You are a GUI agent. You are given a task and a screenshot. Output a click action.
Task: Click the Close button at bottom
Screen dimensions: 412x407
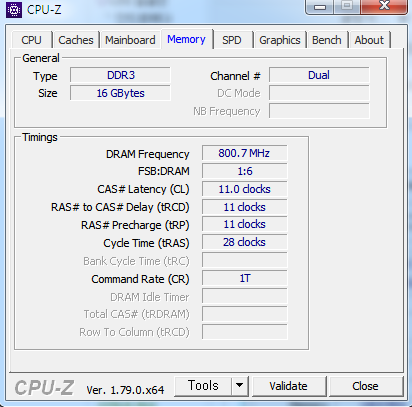click(x=365, y=386)
